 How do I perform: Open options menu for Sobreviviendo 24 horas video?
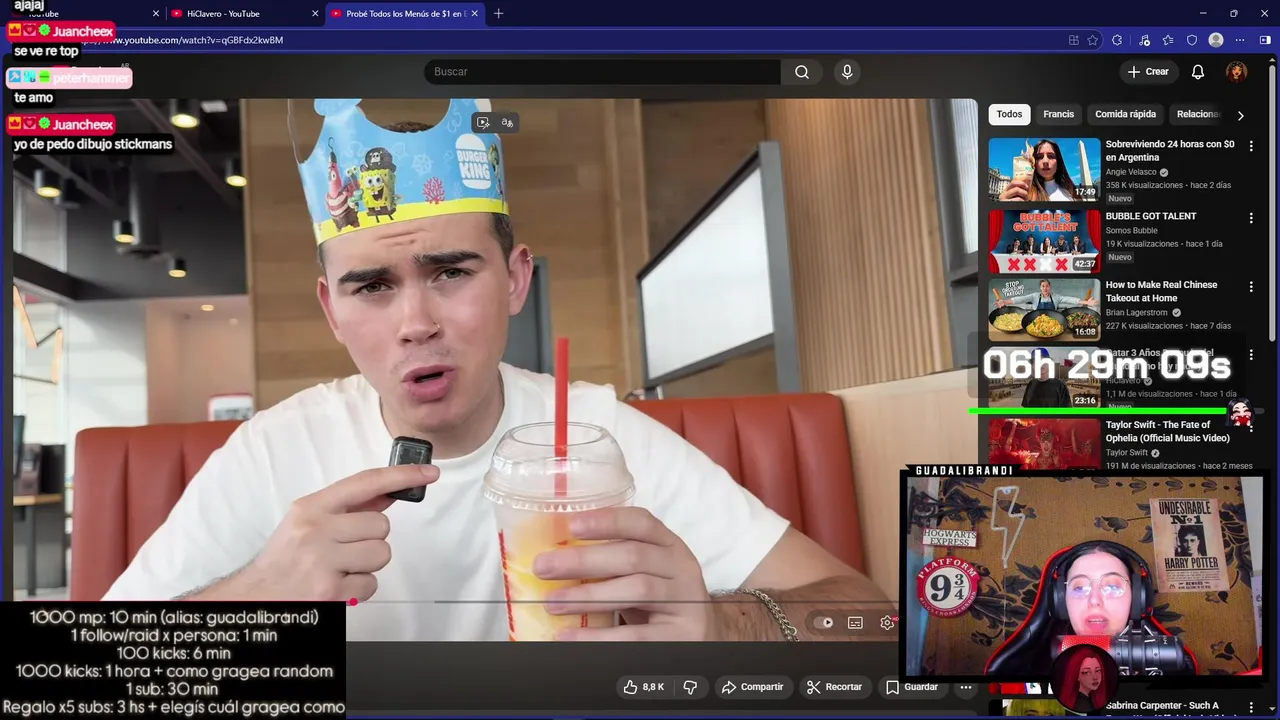[1250, 146]
